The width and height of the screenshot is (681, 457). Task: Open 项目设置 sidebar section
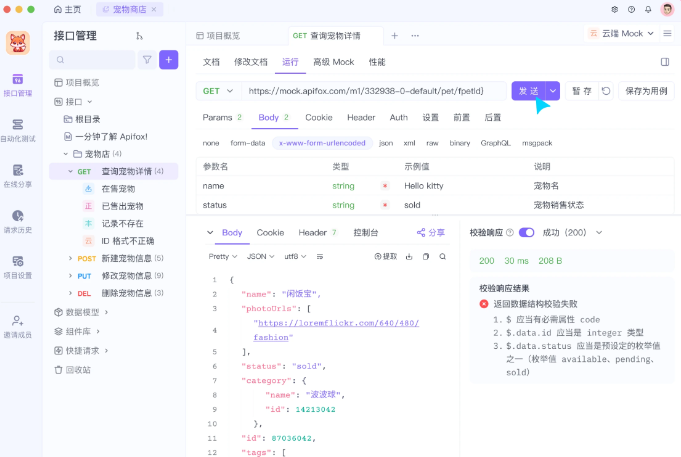pos(18,268)
